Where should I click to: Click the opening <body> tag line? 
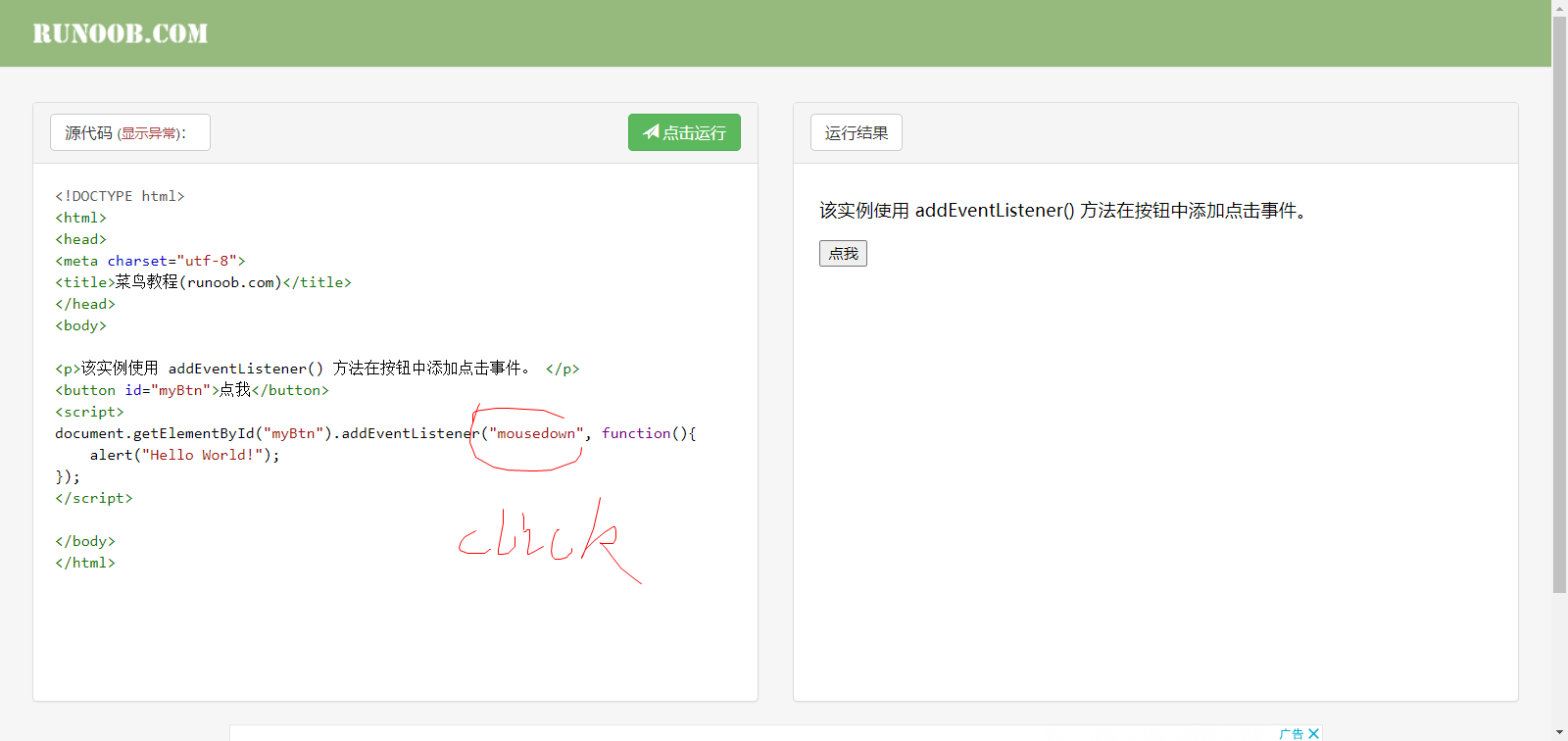click(80, 325)
